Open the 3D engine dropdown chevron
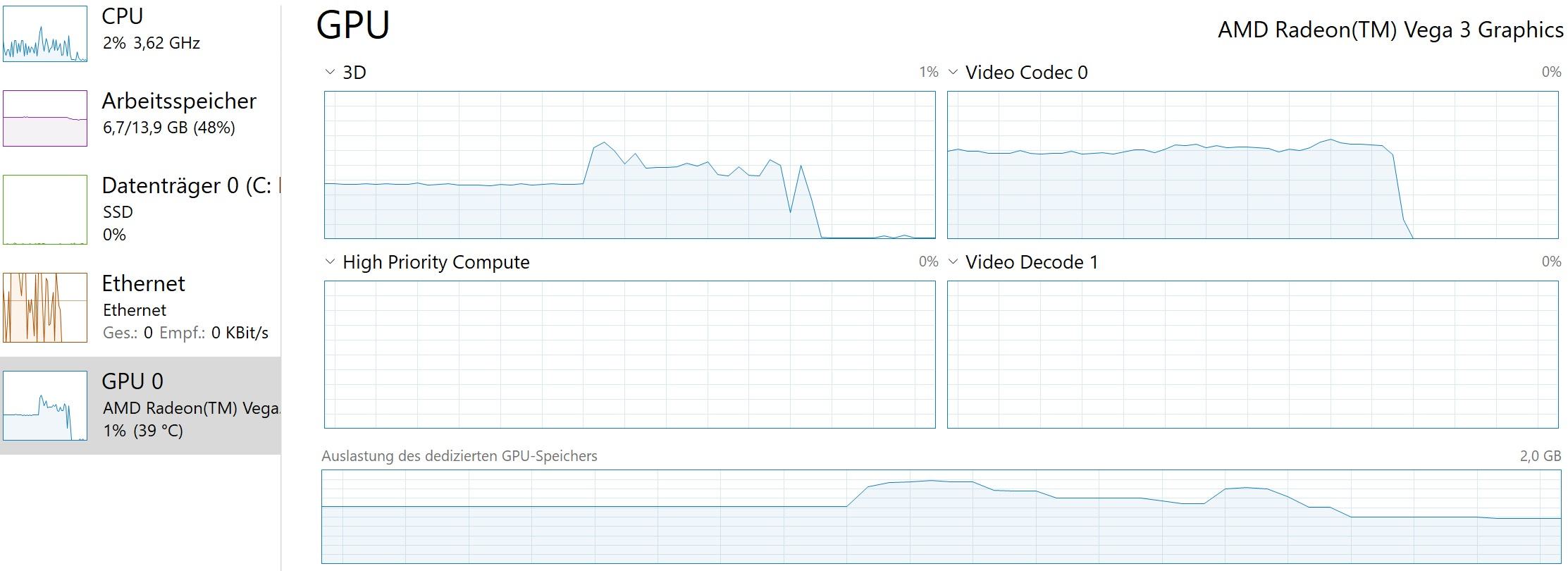1568x571 pixels. coord(330,72)
